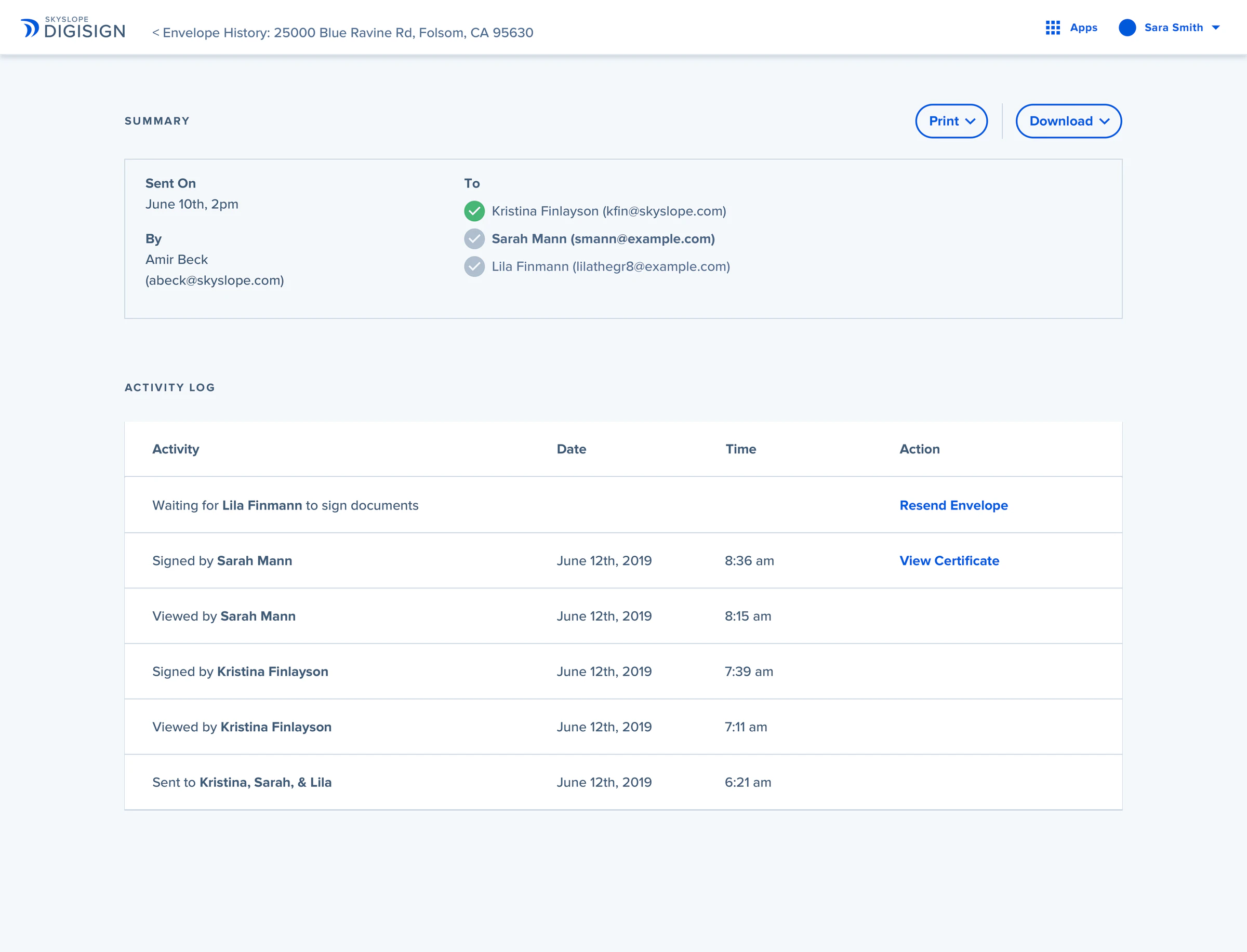
Task: Click green checkmark beside Kristina Finlayson
Action: pyautogui.click(x=474, y=211)
